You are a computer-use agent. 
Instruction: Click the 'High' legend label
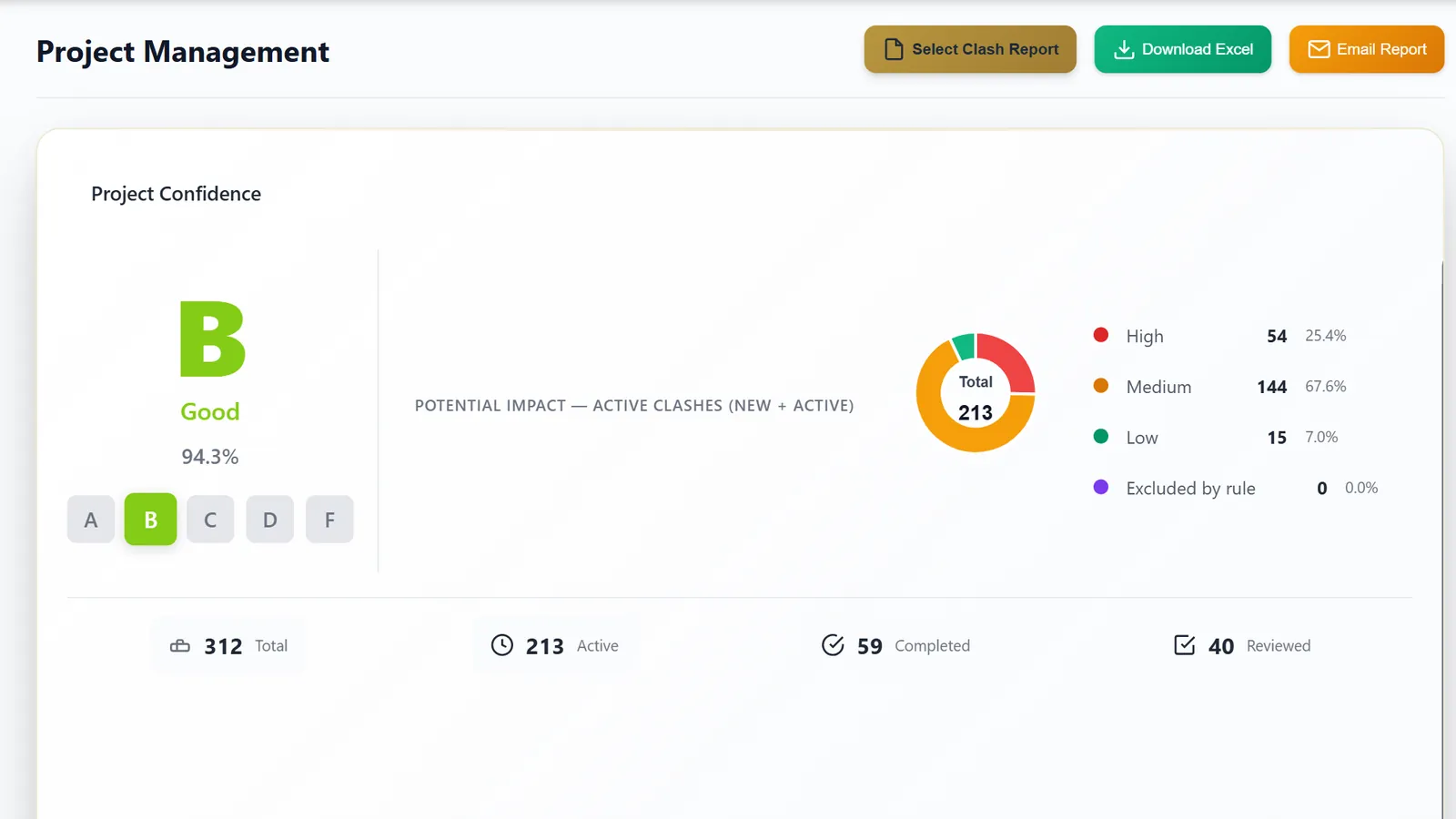[1145, 336]
